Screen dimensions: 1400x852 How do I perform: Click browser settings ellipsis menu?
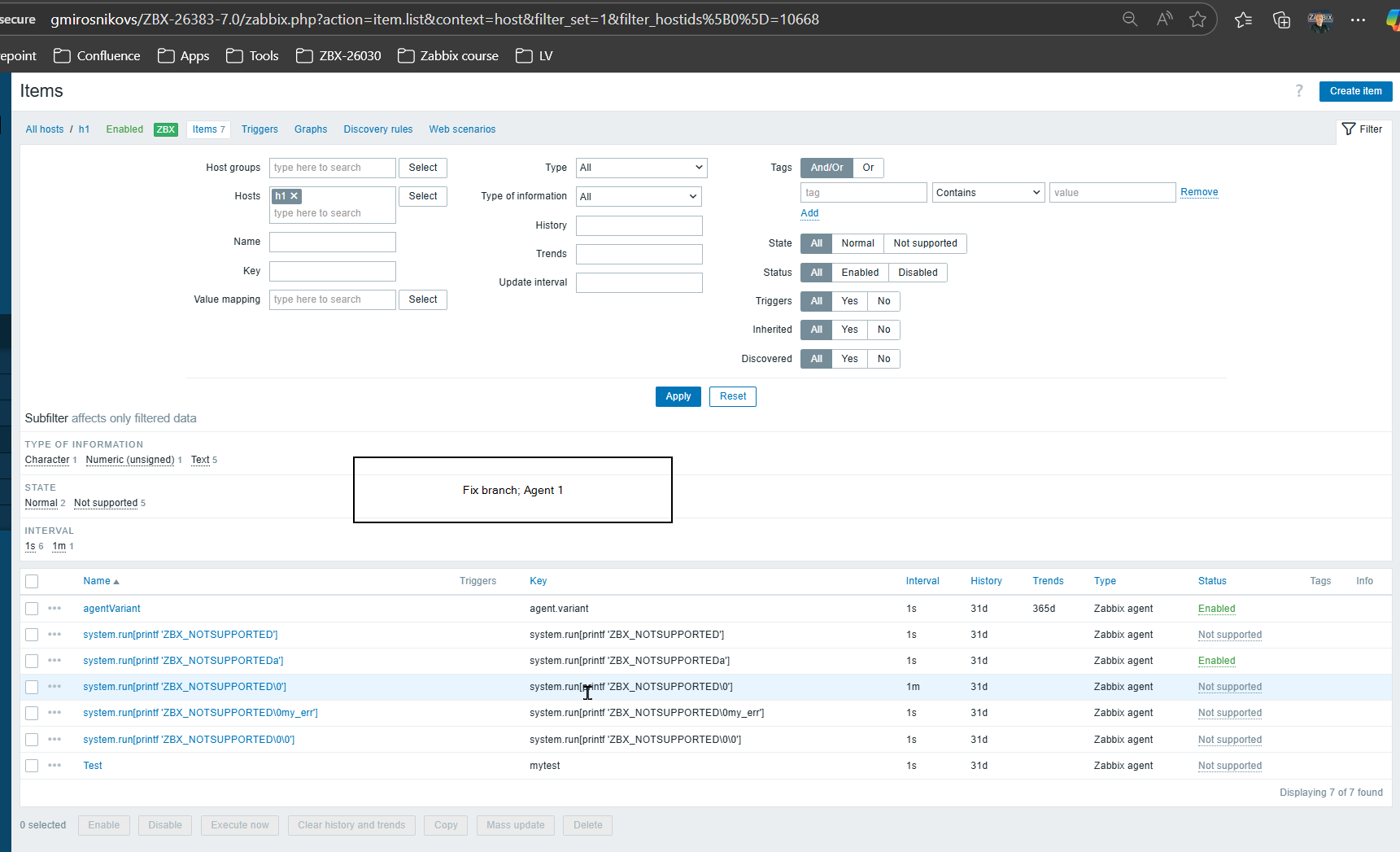[x=1358, y=20]
